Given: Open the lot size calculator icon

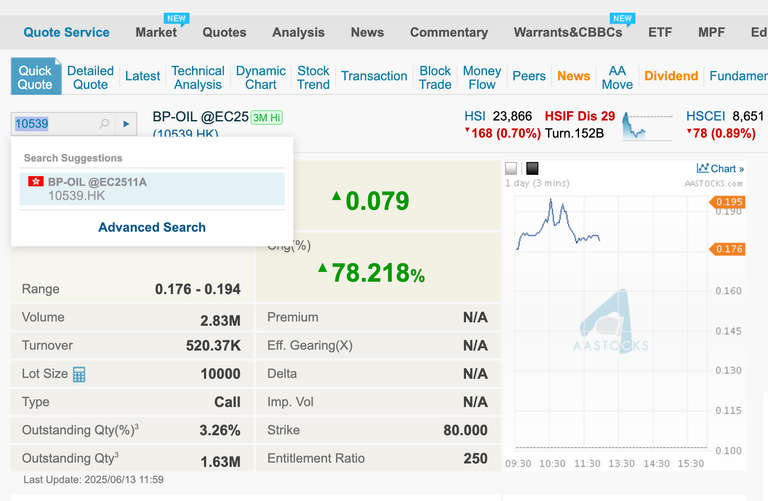Looking at the screenshot, I should pyautogui.click(x=79, y=374).
